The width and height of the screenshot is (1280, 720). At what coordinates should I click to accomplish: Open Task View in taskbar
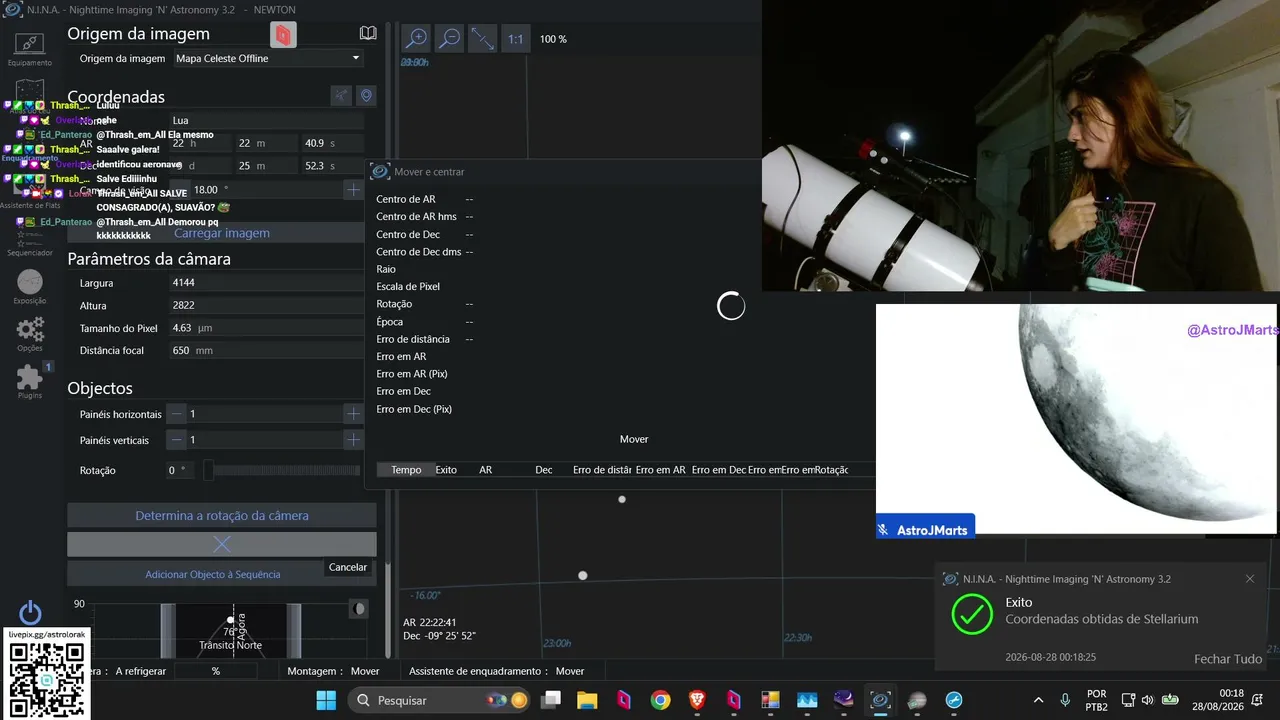click(551, 700)
